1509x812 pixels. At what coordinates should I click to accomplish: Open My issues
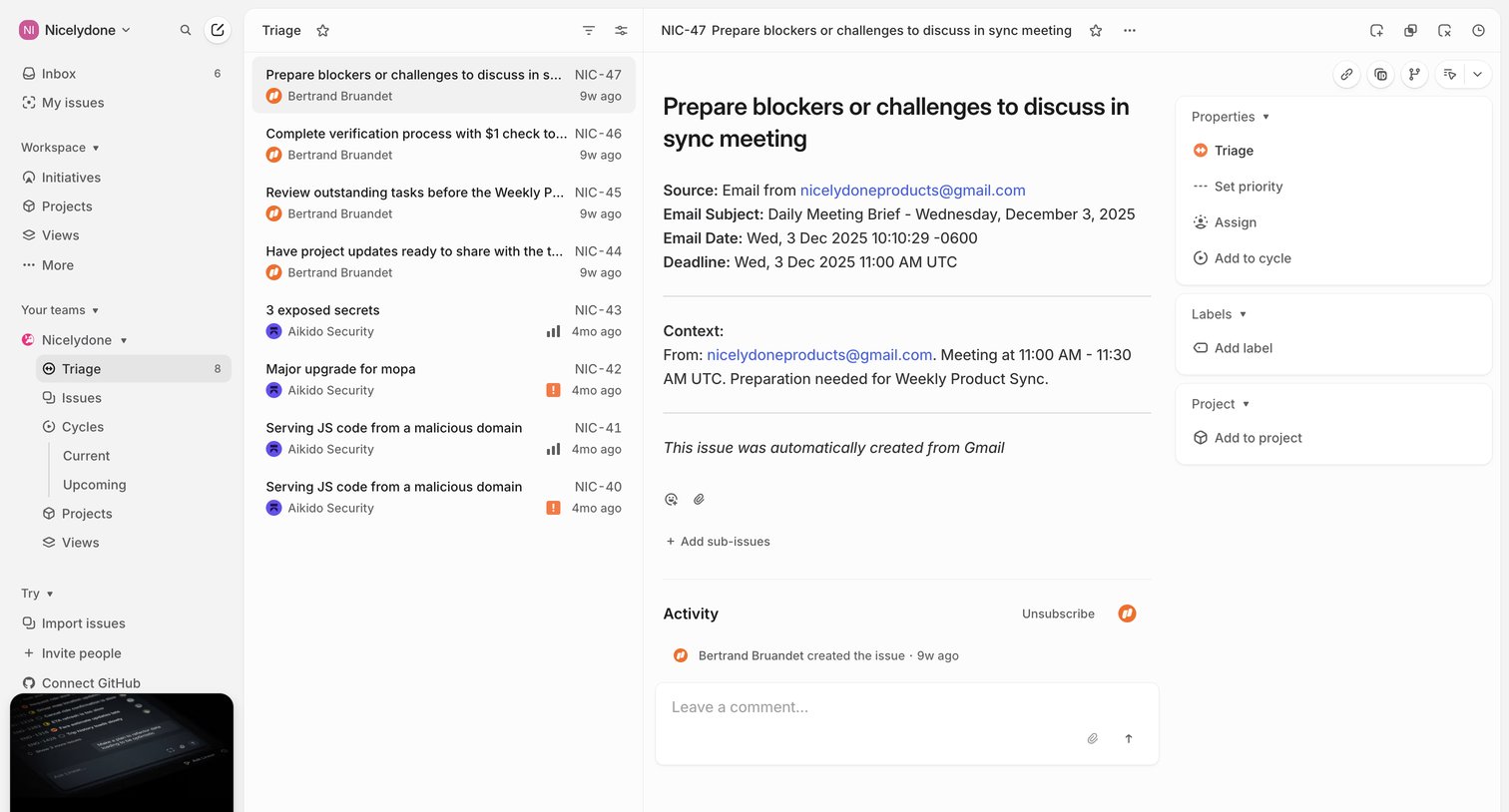click(x=122, y=103)
